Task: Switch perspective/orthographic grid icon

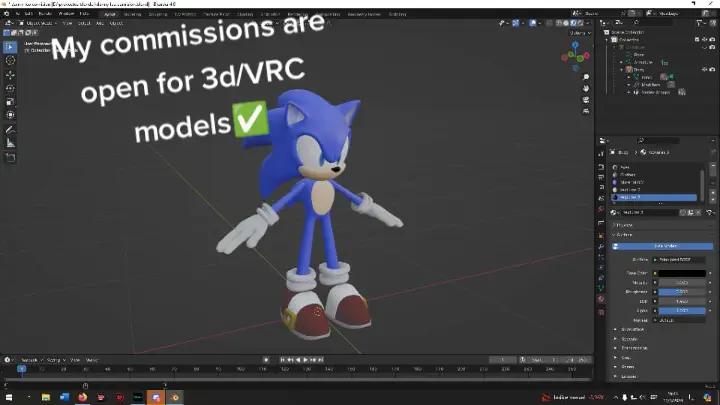Action: [x=586, y=111]
